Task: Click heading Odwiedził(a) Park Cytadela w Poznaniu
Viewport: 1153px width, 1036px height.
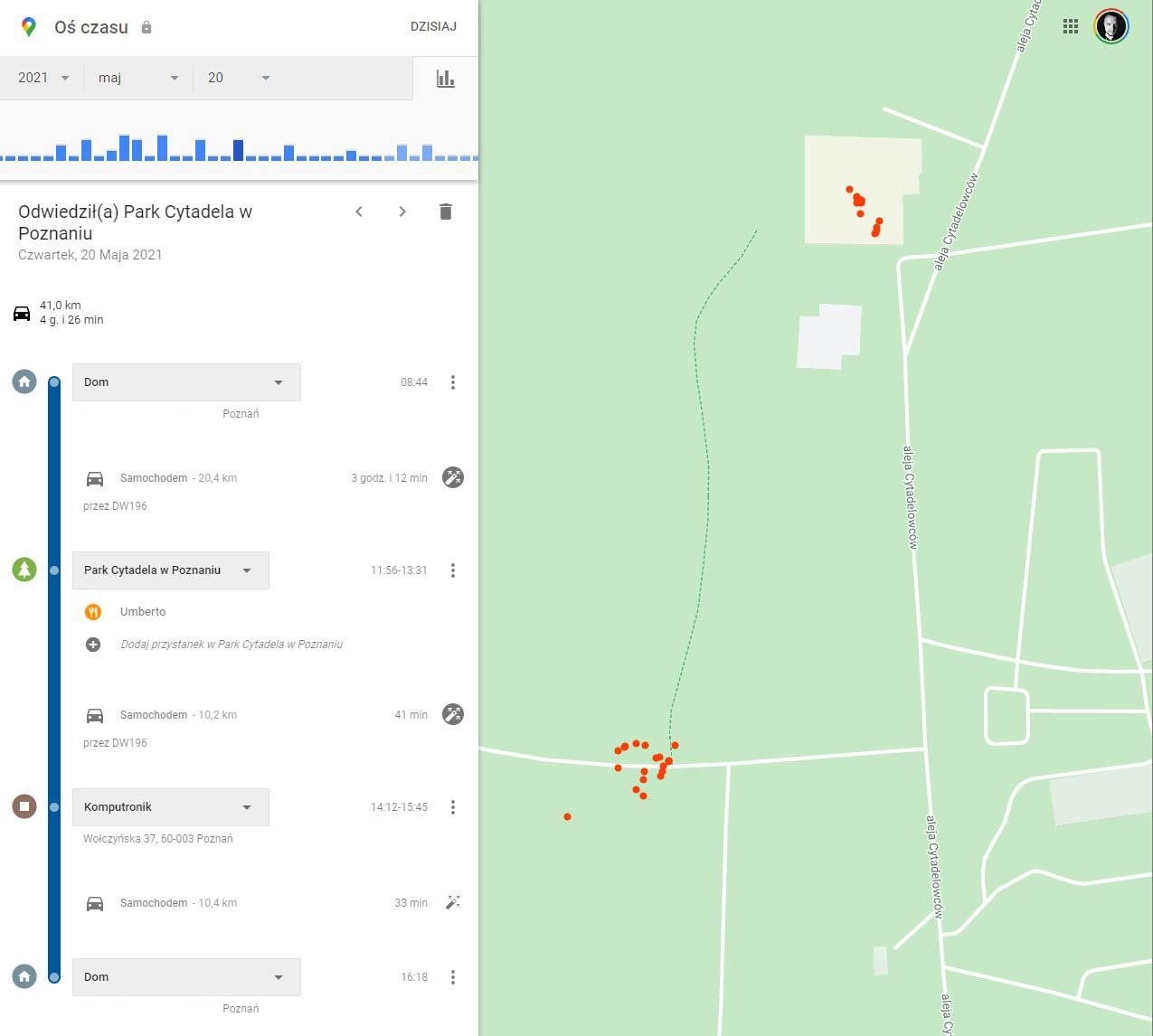Action: [x=136, y=222]
